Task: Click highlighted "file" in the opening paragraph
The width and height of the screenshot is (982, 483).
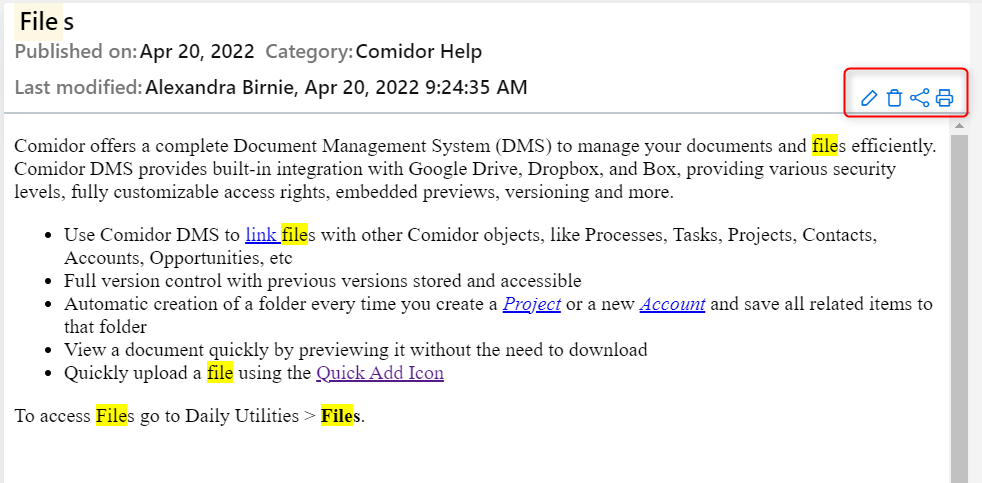Action: tap(824, 146)
